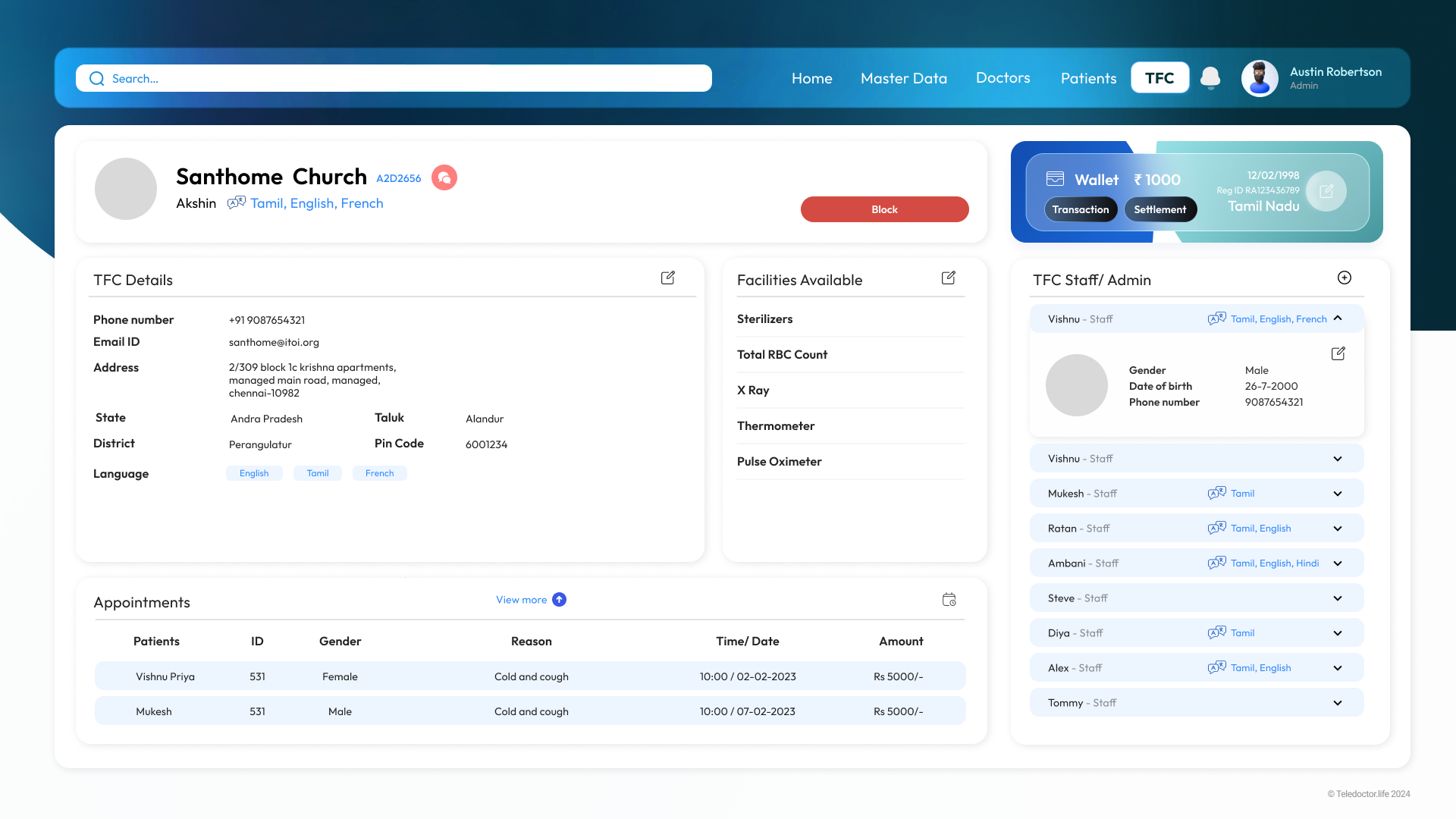Click the language icon beside Akshin

pyautogui.click(x=237, y=202)
